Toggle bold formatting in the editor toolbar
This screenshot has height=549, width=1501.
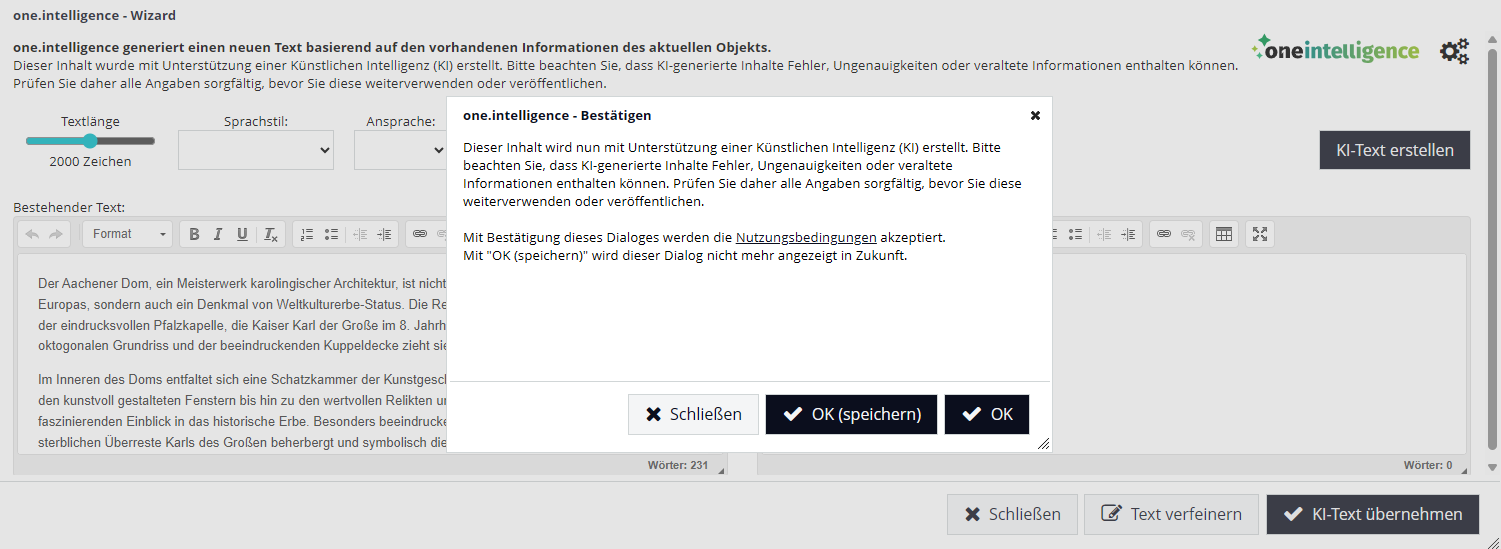(x=194, y=234)
